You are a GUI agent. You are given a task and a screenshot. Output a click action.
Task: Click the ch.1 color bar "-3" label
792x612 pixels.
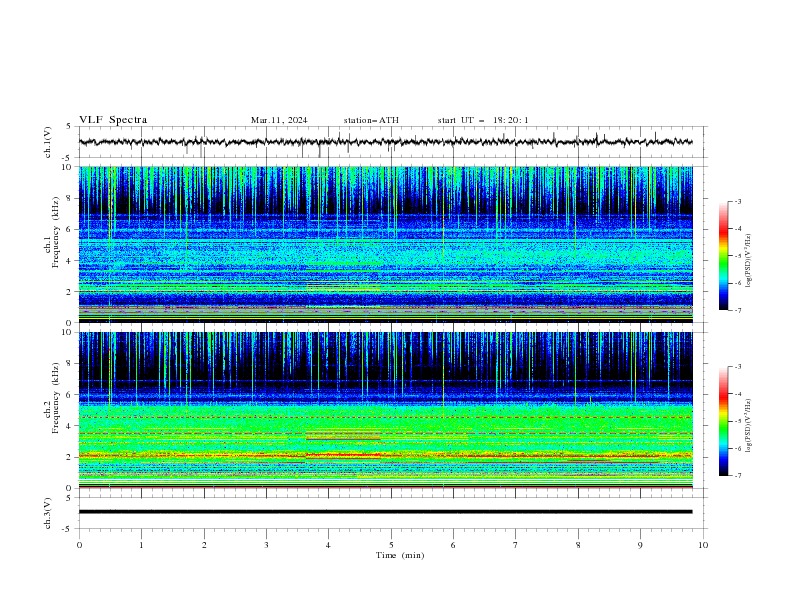pyautogui.click(x=738, y=201)
